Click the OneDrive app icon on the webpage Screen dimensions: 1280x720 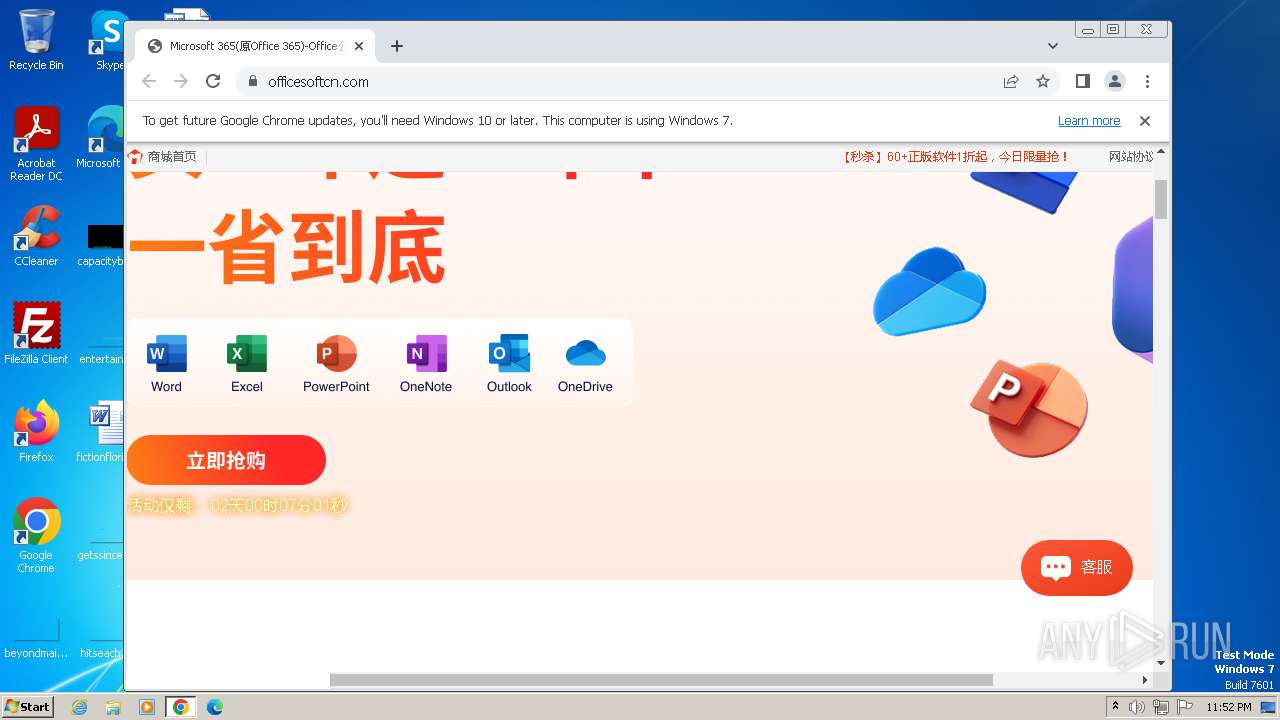[585, 354]
